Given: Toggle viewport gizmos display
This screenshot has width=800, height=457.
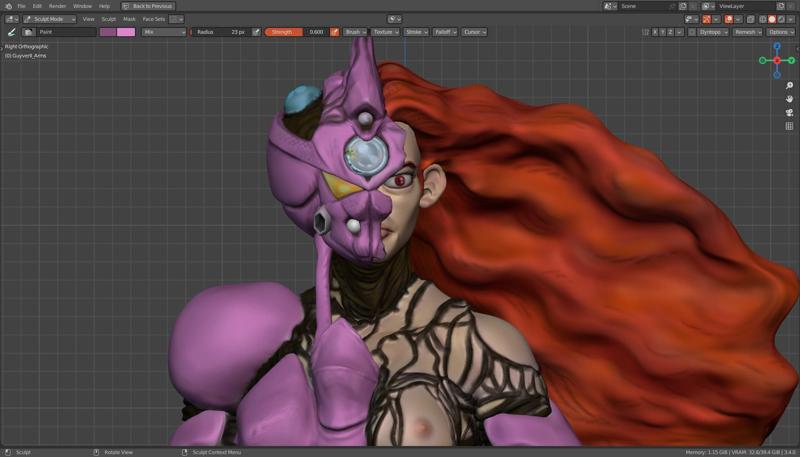Looking at the screenshot, I should tap(707, 19).
